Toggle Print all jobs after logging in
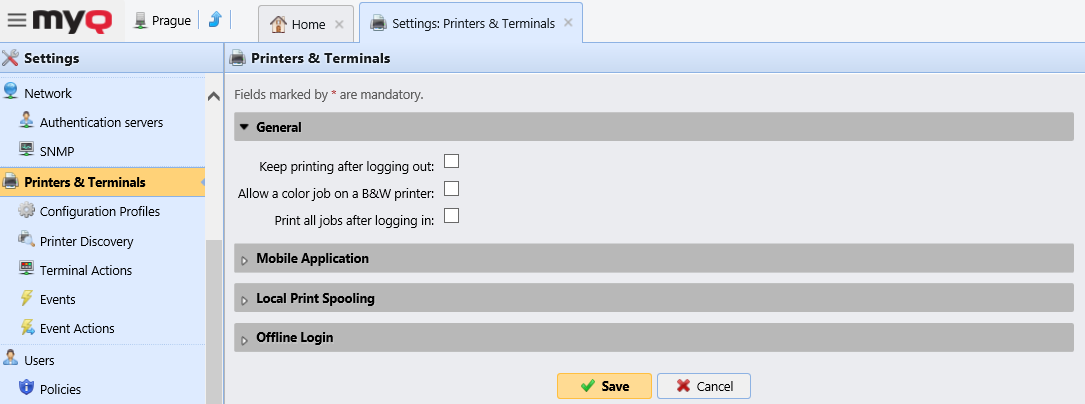Viewport: 1085px width, 404px height. pyautogui.click(x=451, y=215)
